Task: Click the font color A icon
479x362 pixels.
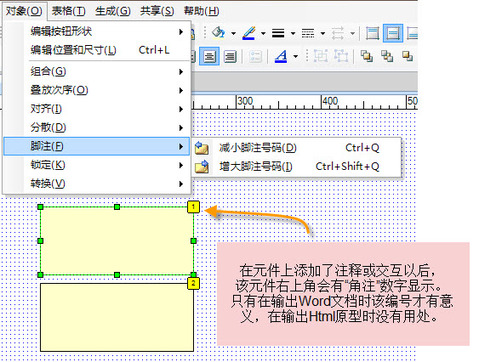Action: coord(281,56)
